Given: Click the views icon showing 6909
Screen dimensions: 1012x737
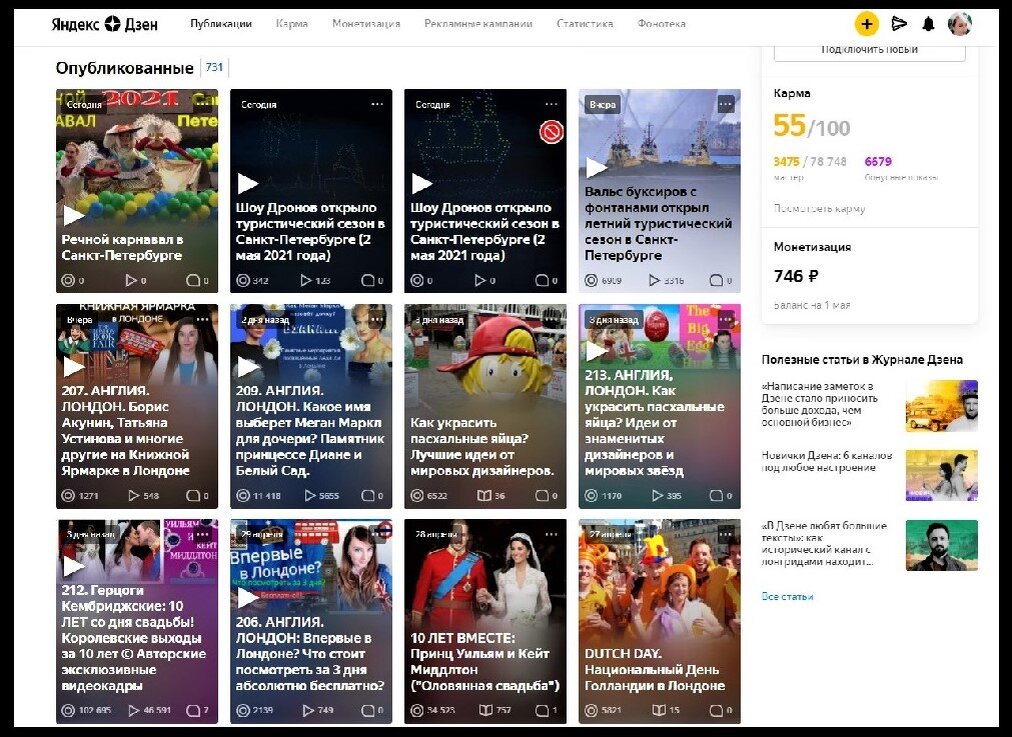Looking at the screenshot, I should coord(591,281).
